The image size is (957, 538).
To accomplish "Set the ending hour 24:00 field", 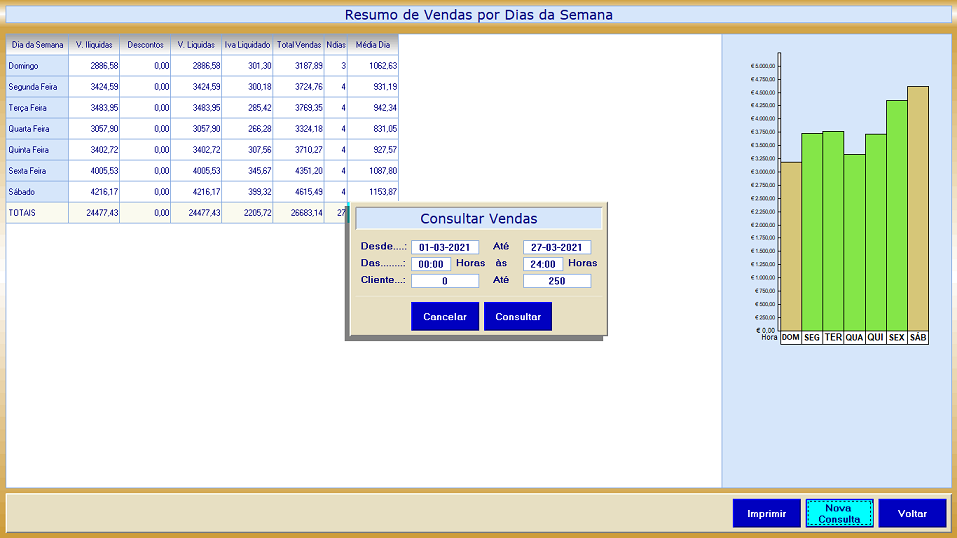I will click(x=543, y=264).
